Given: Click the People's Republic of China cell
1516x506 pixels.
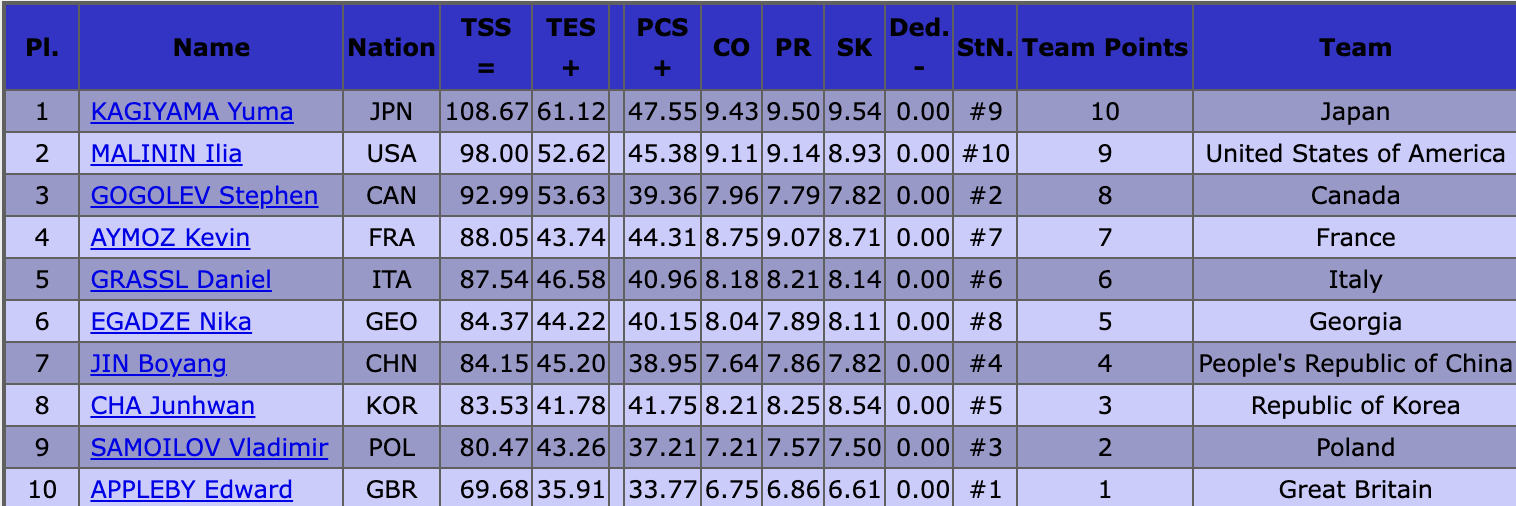Looking at the screenshot, I should point(1355,363).
